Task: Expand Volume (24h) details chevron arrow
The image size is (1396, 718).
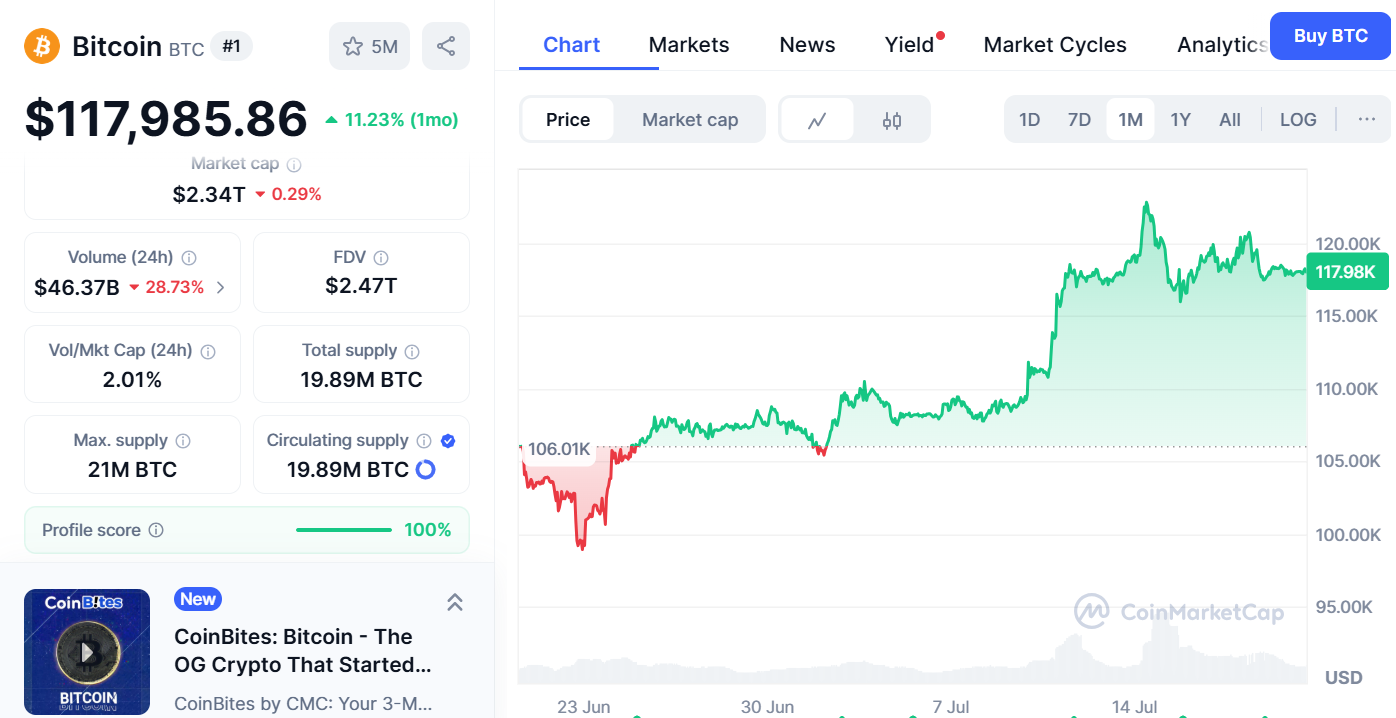Action: (221, 288)
